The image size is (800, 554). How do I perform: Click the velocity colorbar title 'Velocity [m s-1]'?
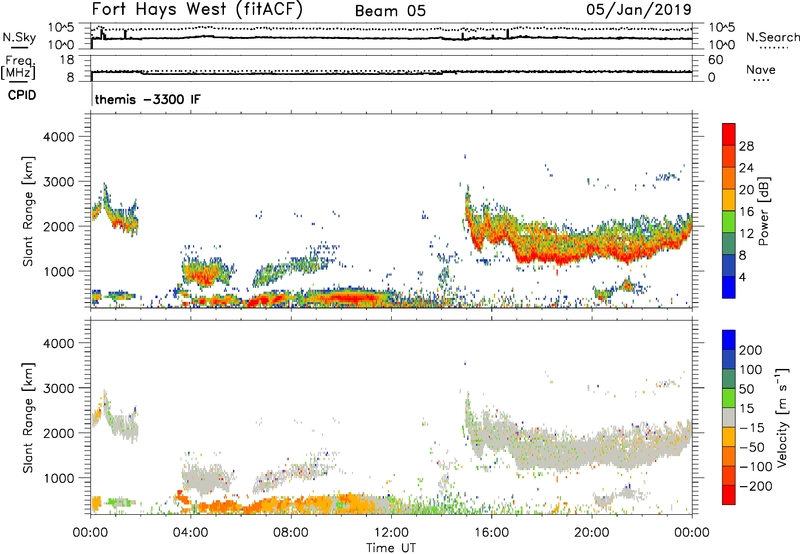click(x=781, y=417)
